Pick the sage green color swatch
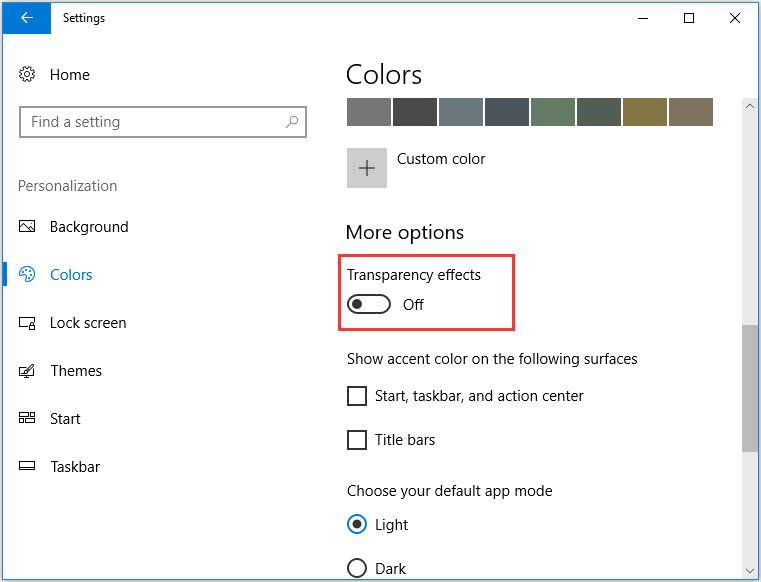 (553, 112)
